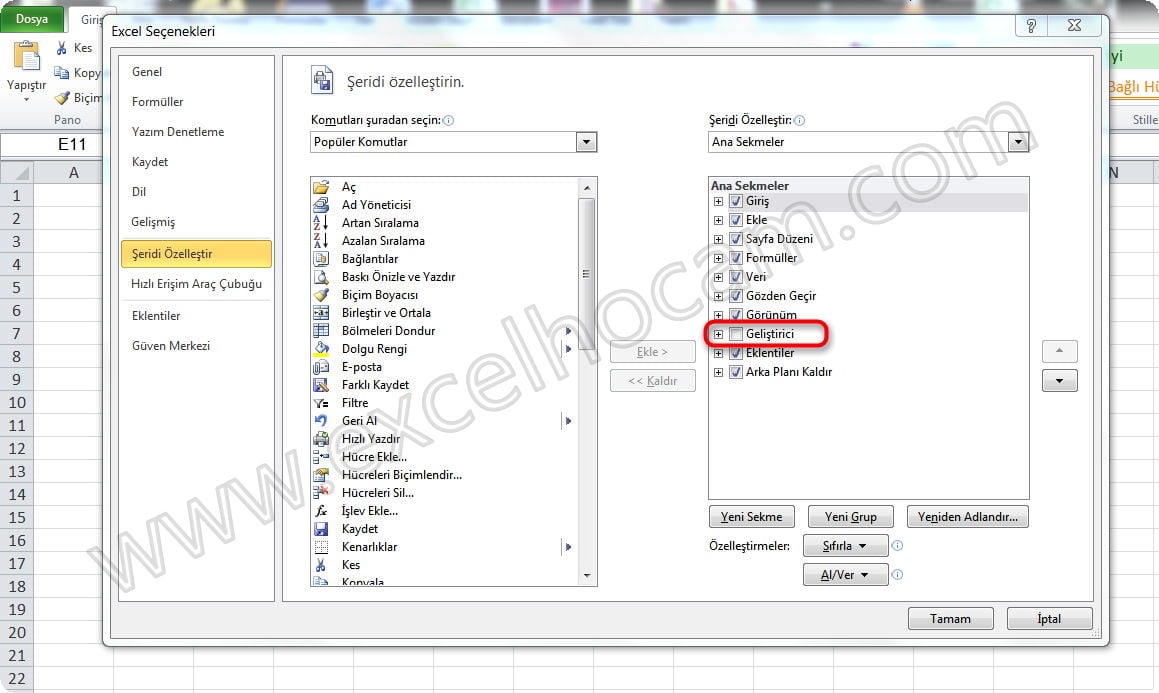Open the Popüler Komutlar dropdown
The width and height of the screenshot is (1159, 693).
tap(586, 142)
